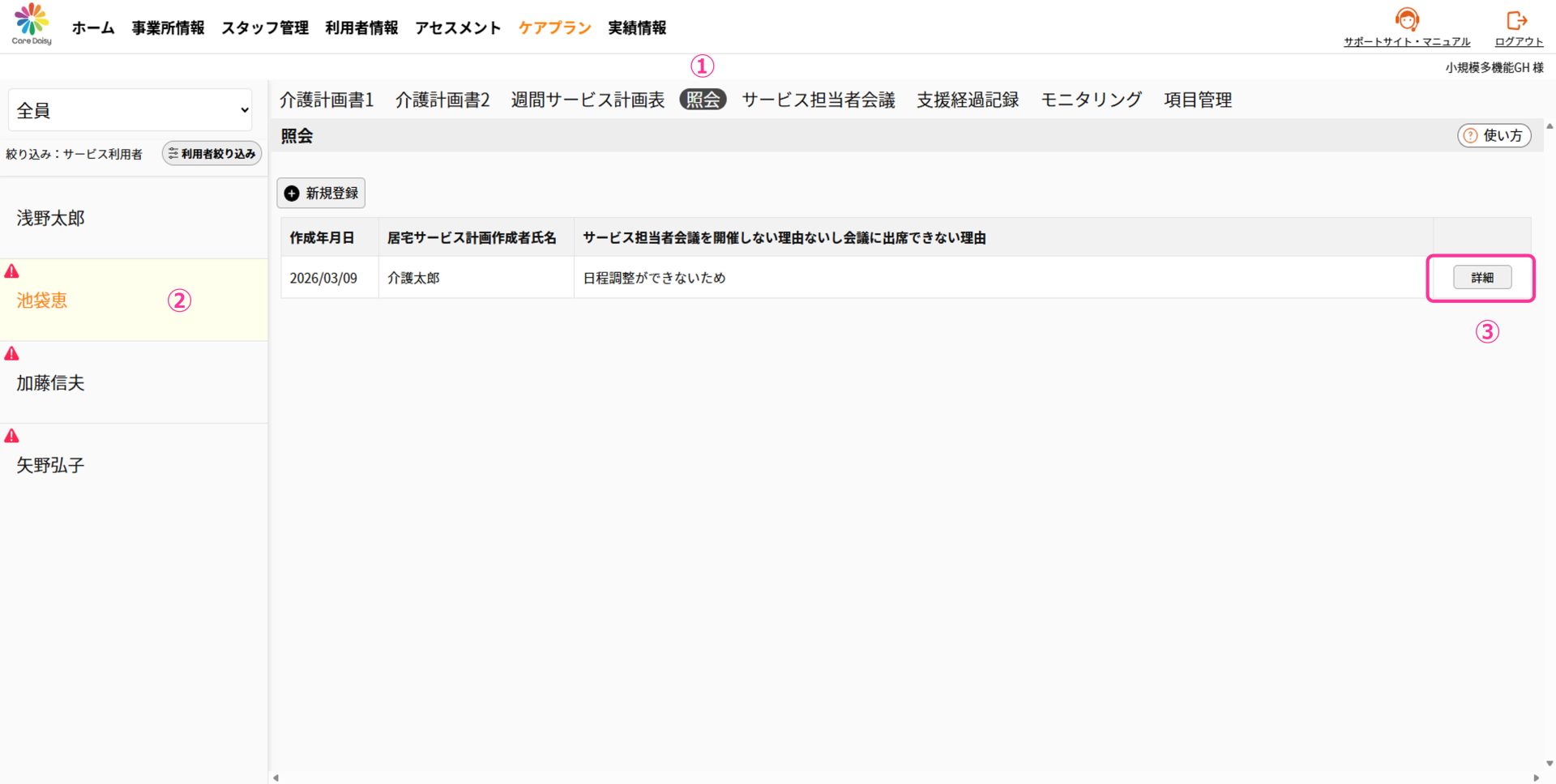Click warning icon above 加藤信夫
Viewport: 1556px width, 784px height.
click(12, 354)
